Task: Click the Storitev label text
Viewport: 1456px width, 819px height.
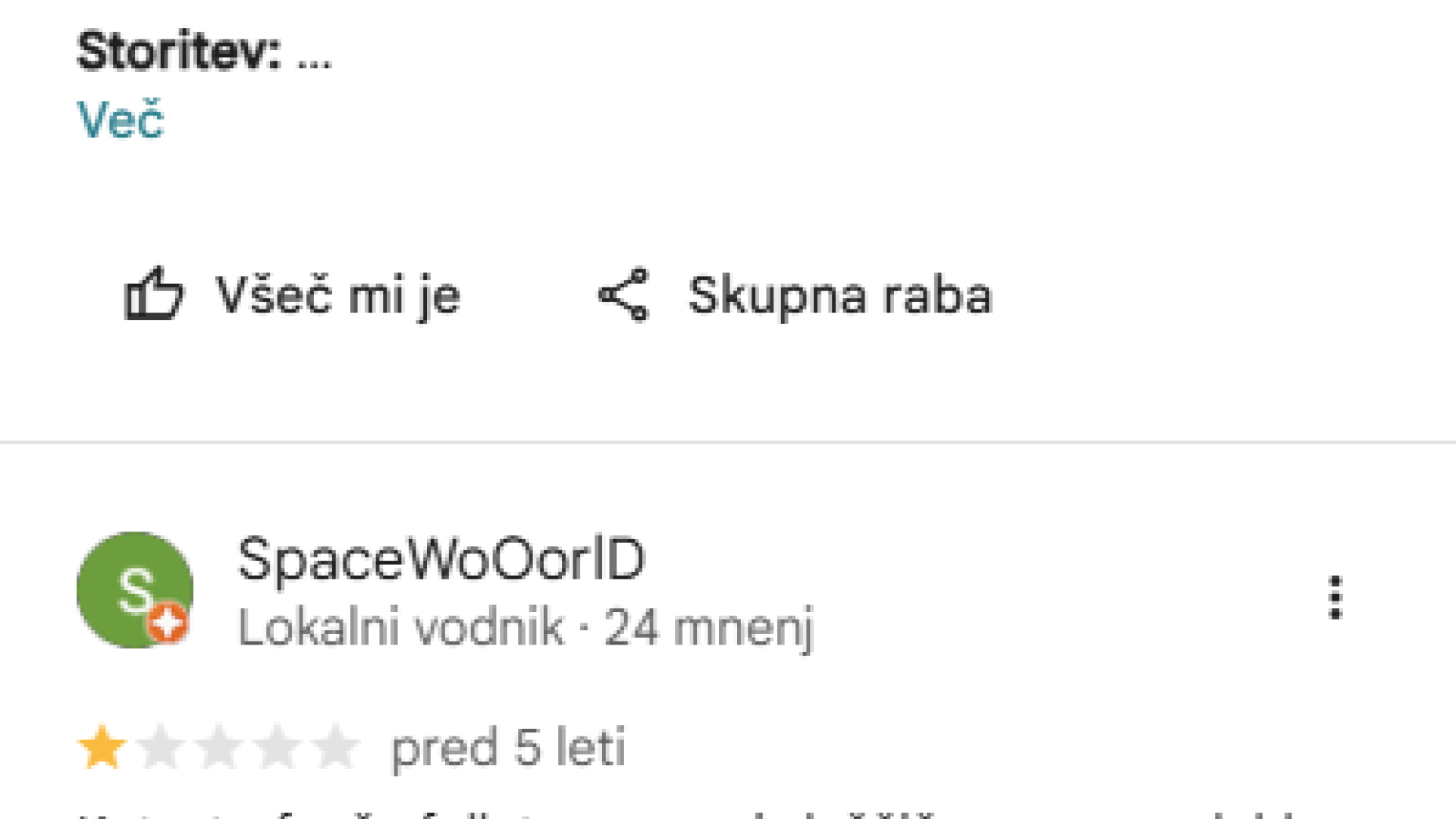Action: (179, 51)
